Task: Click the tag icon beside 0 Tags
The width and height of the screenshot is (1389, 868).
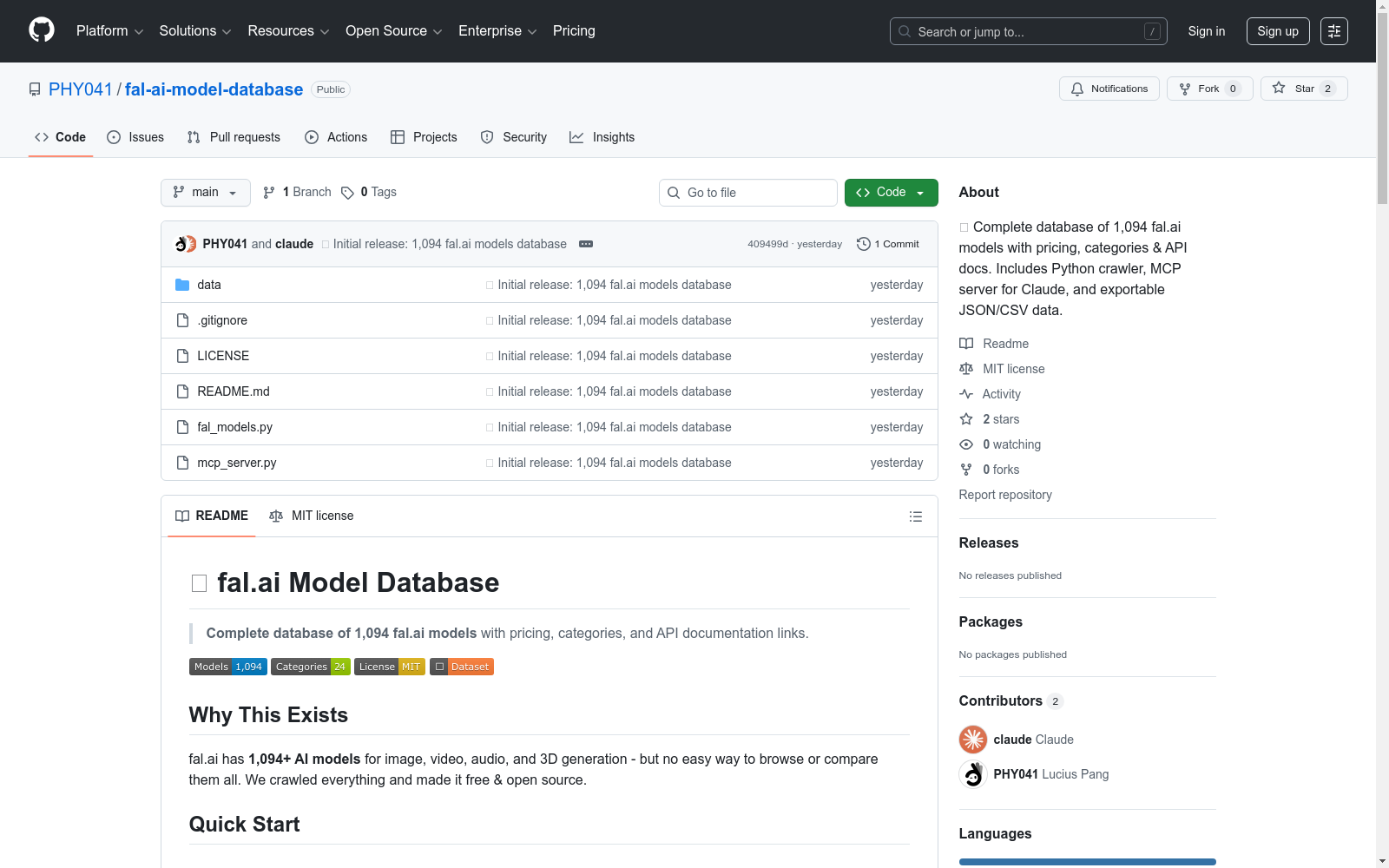Action: pos(347,193)
